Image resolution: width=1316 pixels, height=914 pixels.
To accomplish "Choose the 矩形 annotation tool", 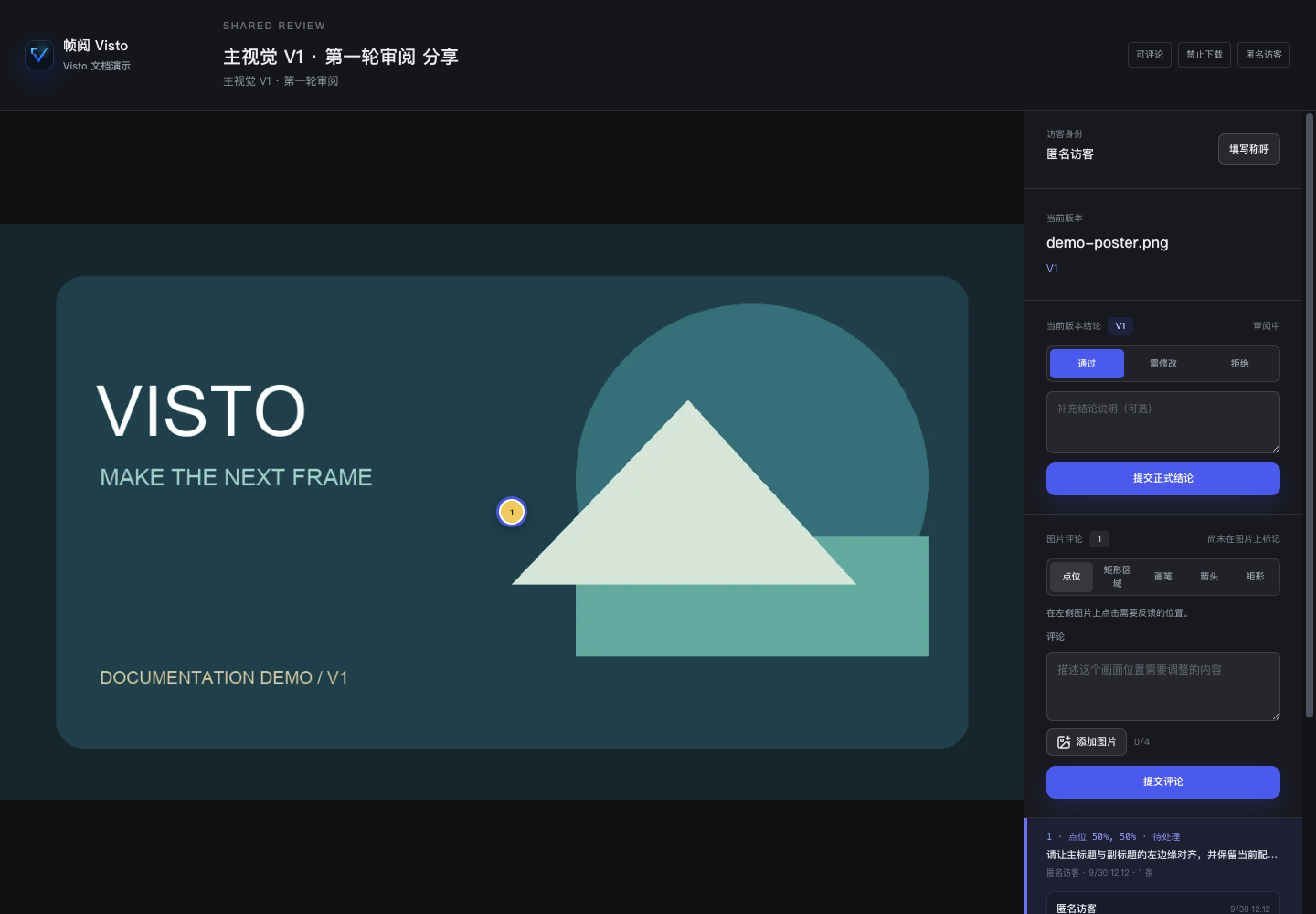I will tap(1255, 577).
